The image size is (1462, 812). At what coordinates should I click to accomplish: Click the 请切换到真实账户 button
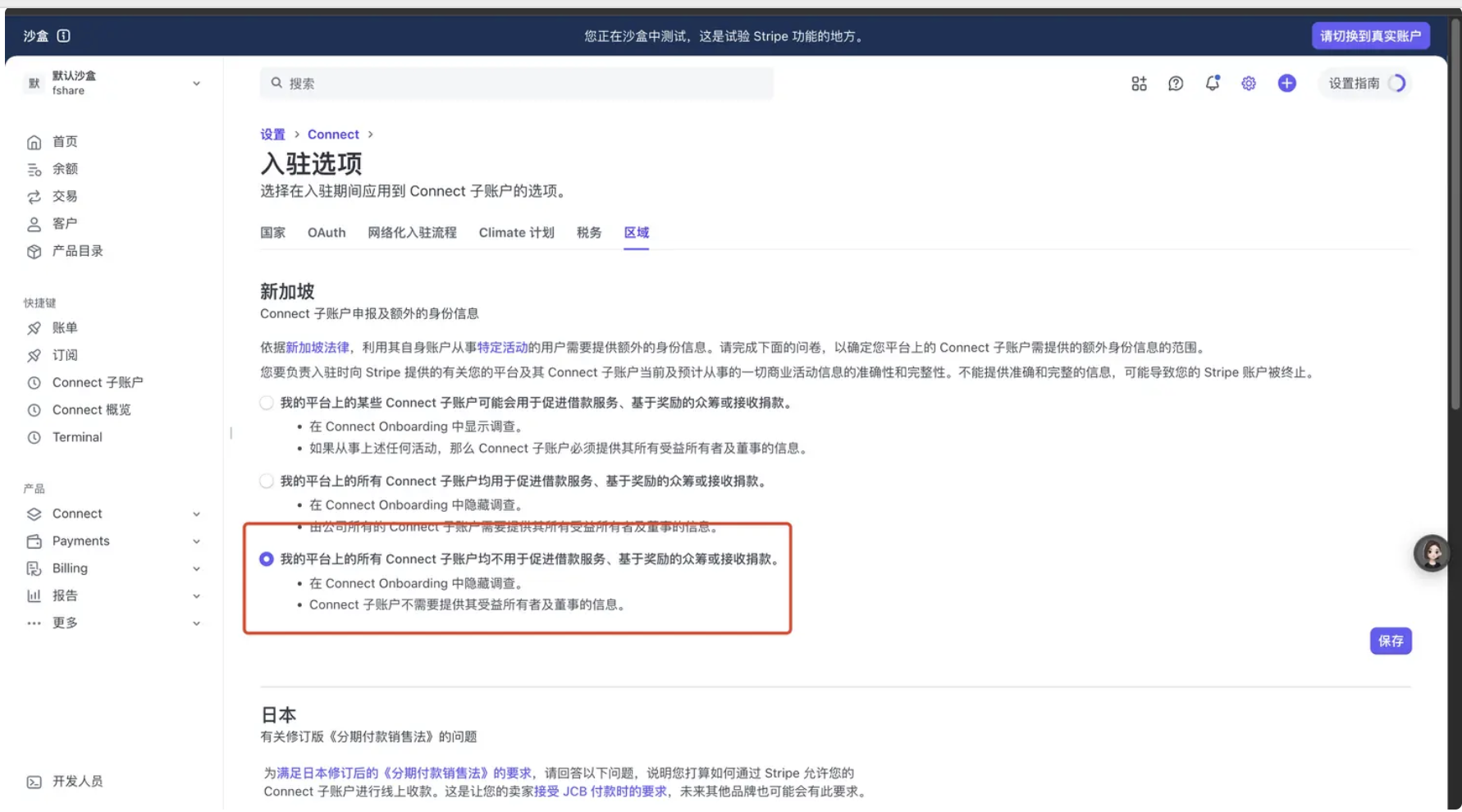coord(1371,36)
